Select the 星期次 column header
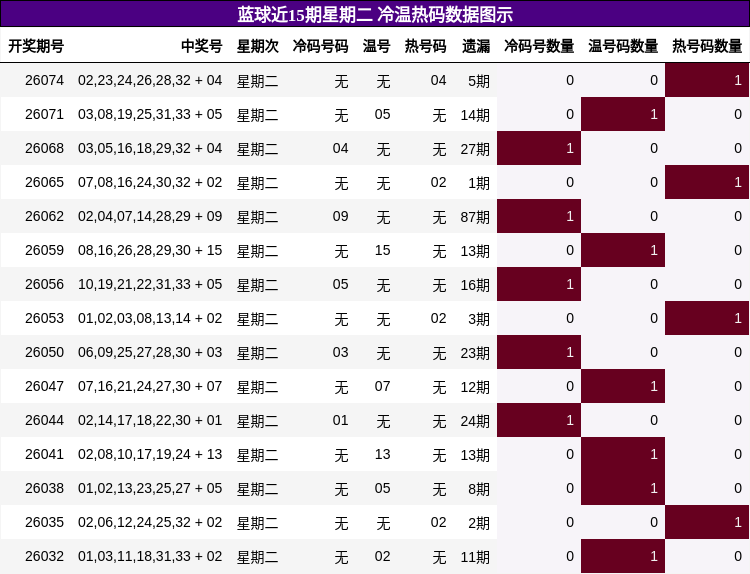 [x=258, y=46]
